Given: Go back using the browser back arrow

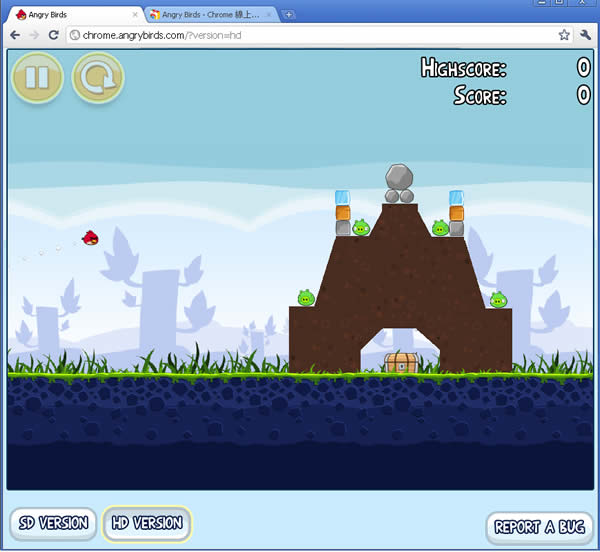Looking at the screenshot, I should click(15, 35).
